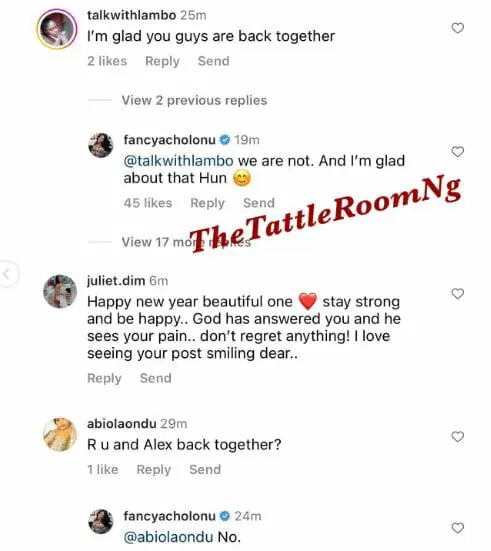Image resolution: width=491 pixels, height=551 pixels.
Task: Reply to fancyacholonu's 45 likes comment
Action: [x=207, y=203]
